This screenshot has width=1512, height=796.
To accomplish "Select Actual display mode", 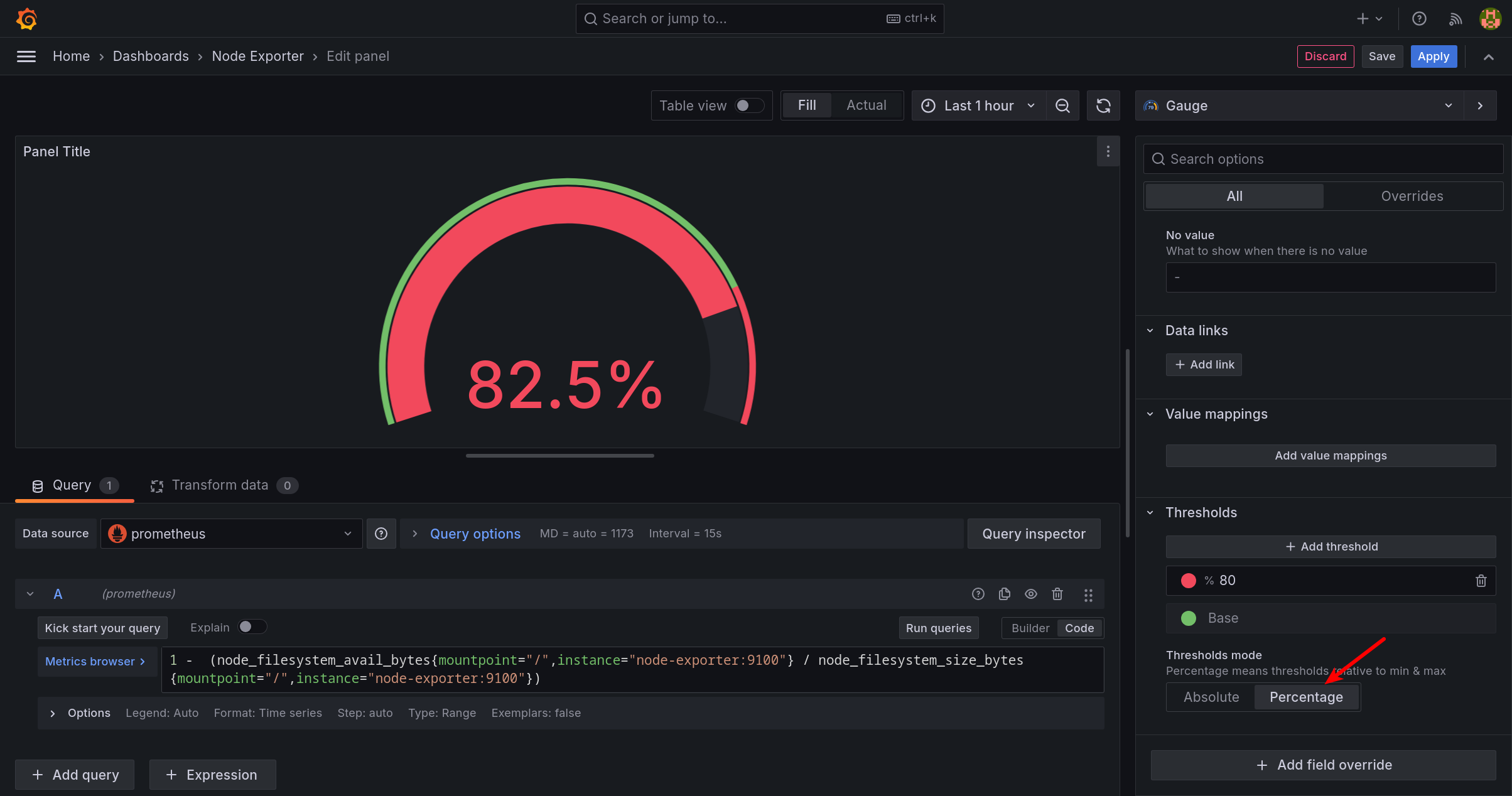I will 867,105.
